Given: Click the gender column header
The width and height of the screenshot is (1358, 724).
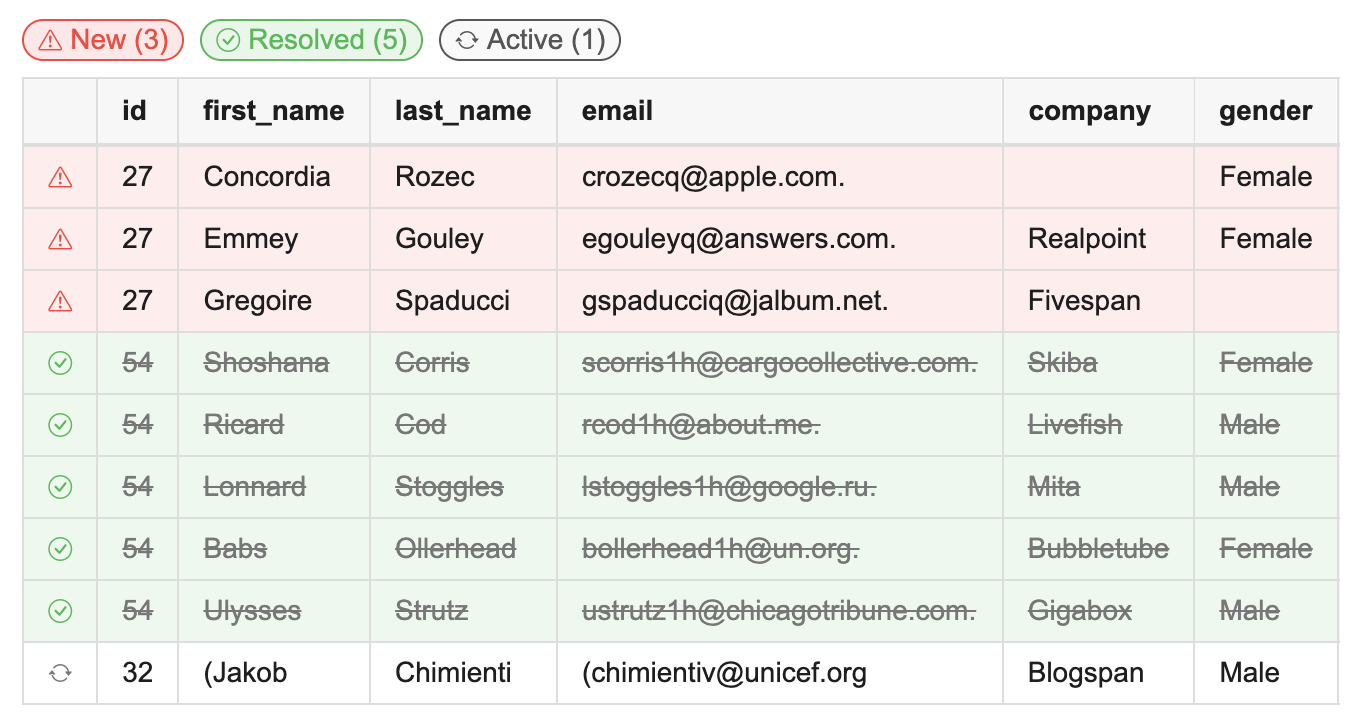Looking at the screenshot, I should (1265, 111).
